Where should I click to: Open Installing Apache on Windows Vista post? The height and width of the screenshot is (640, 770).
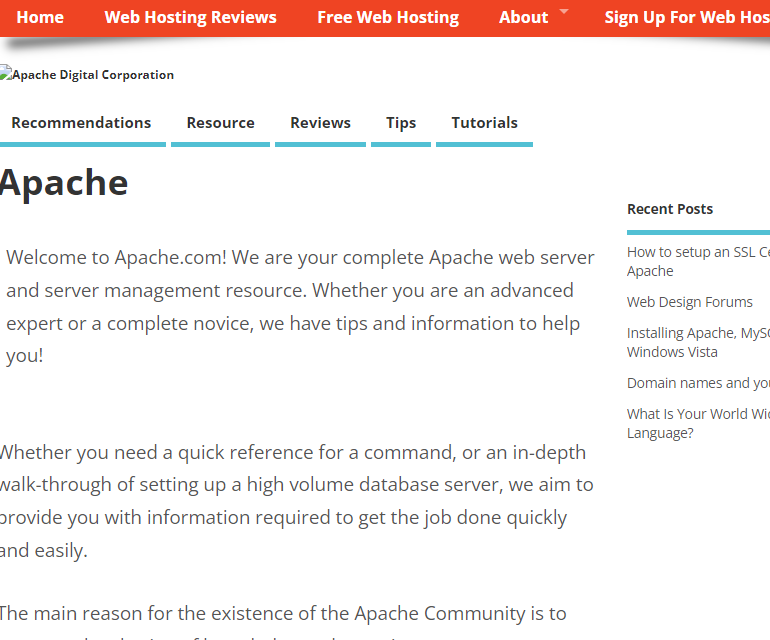coord(698,342)
